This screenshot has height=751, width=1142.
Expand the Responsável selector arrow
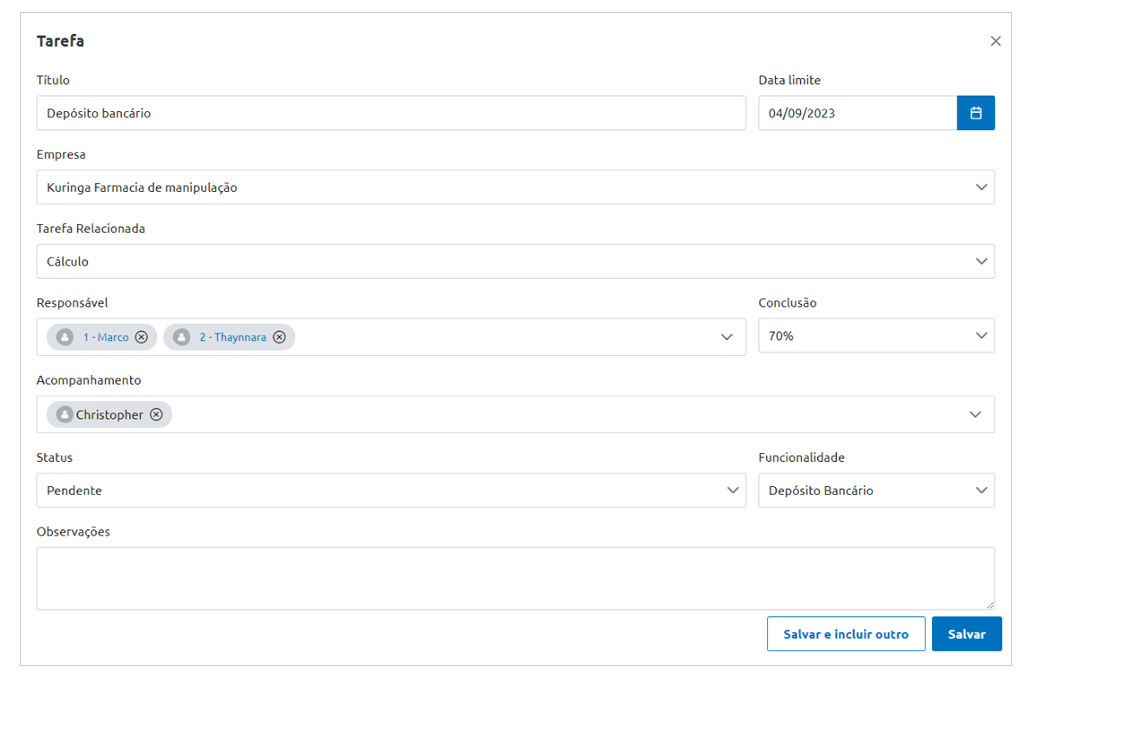tap(727, 337)
